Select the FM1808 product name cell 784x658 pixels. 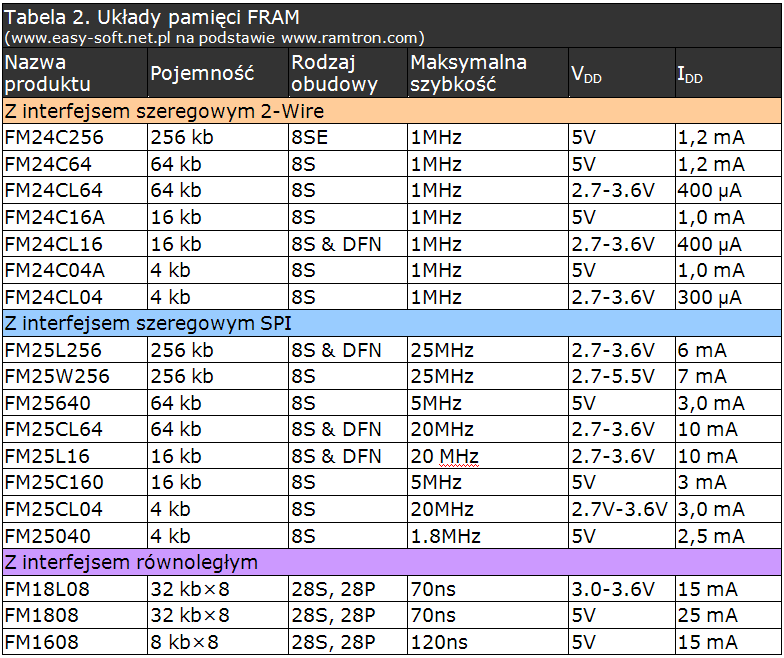pyautogui.click(x=74, y=616)
